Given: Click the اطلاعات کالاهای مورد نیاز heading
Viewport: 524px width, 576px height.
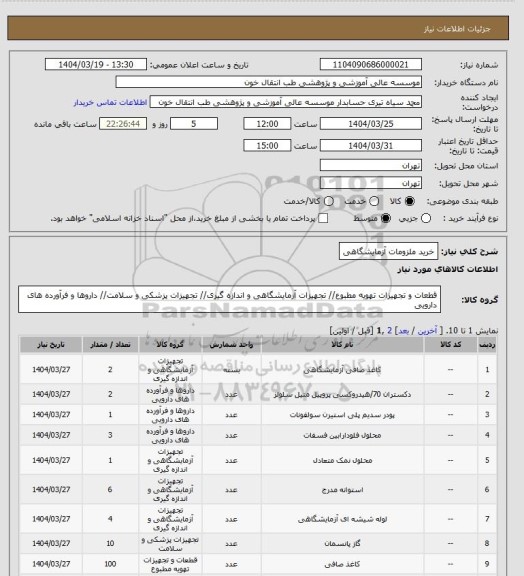Looking at the screenshot, I should click(448, 269).
